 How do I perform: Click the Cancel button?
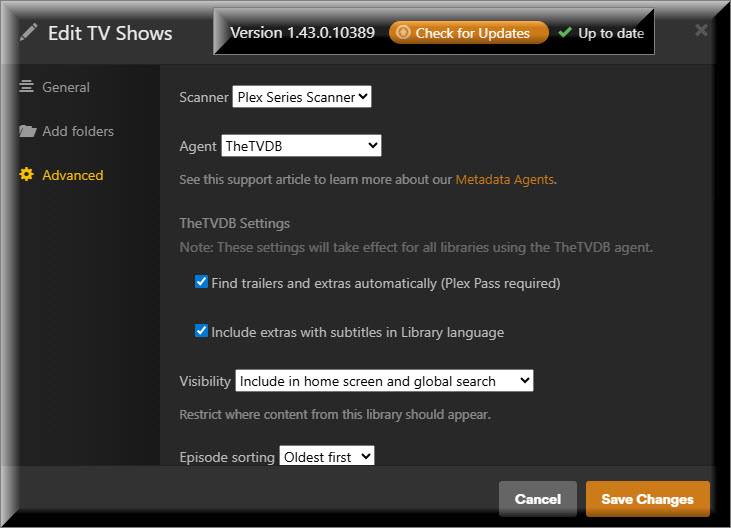(538, 499)
